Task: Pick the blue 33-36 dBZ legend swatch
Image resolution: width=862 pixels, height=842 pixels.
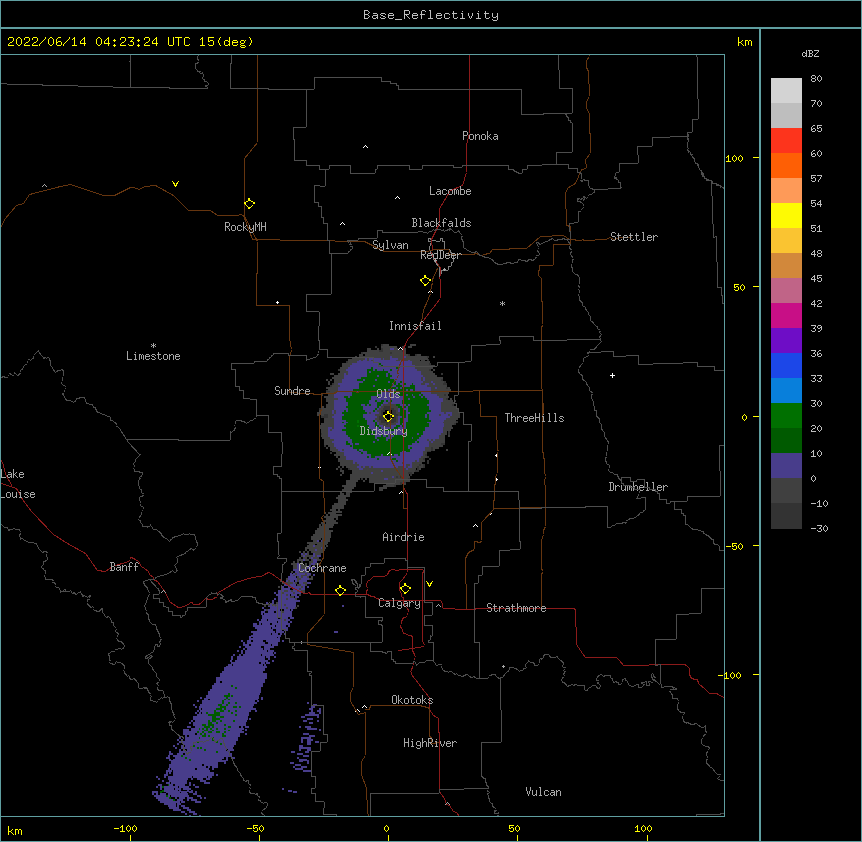Action: 786,365
